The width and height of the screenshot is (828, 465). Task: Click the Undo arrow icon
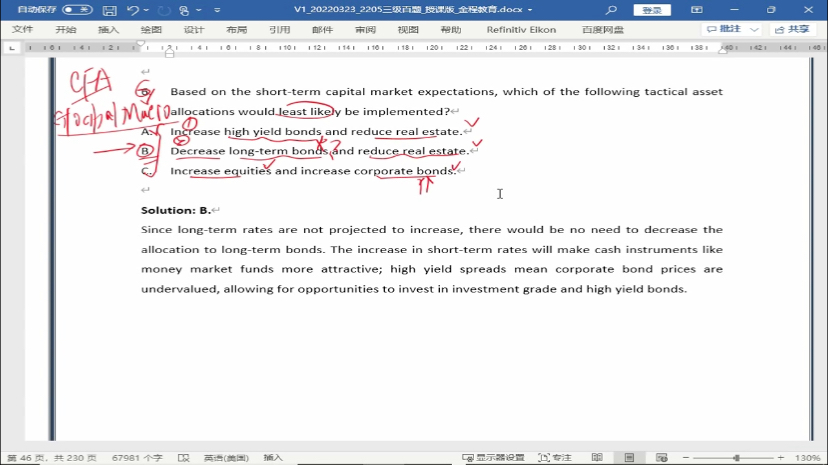tap(132, 10)
